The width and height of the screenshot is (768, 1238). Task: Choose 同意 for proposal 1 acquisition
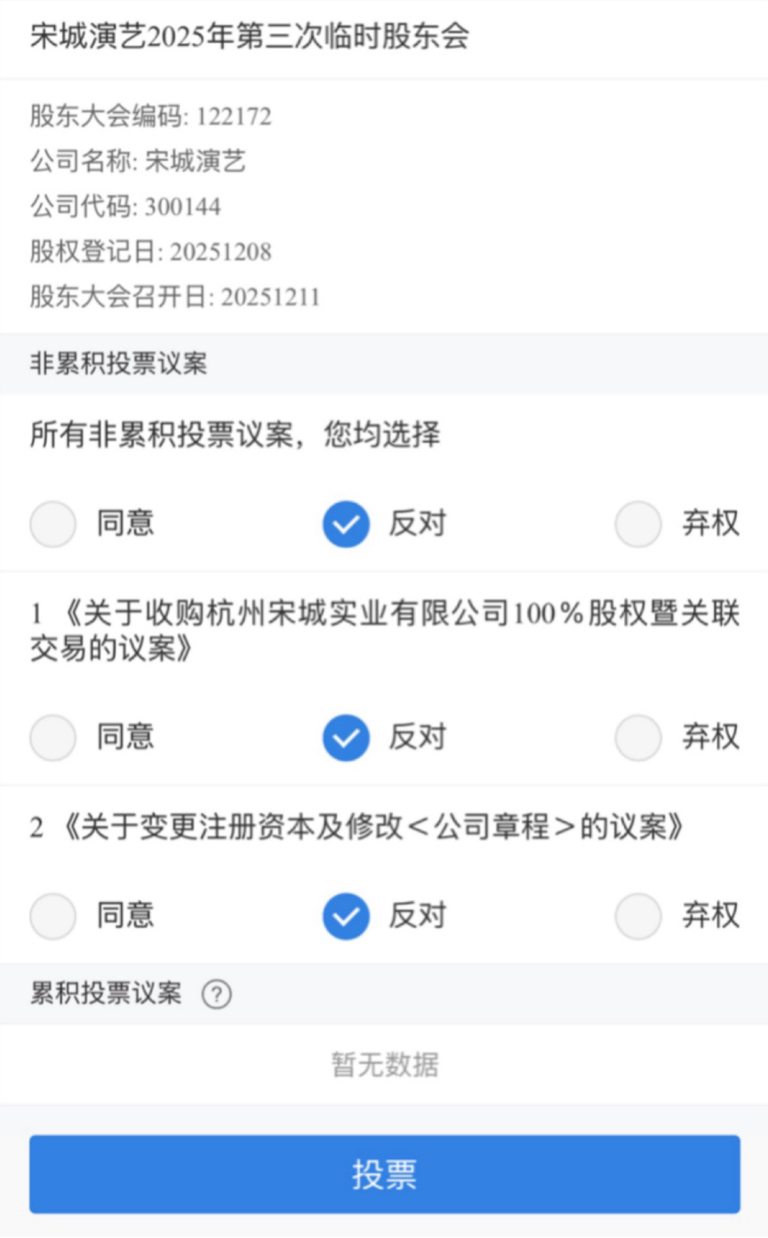click(53, 738)
